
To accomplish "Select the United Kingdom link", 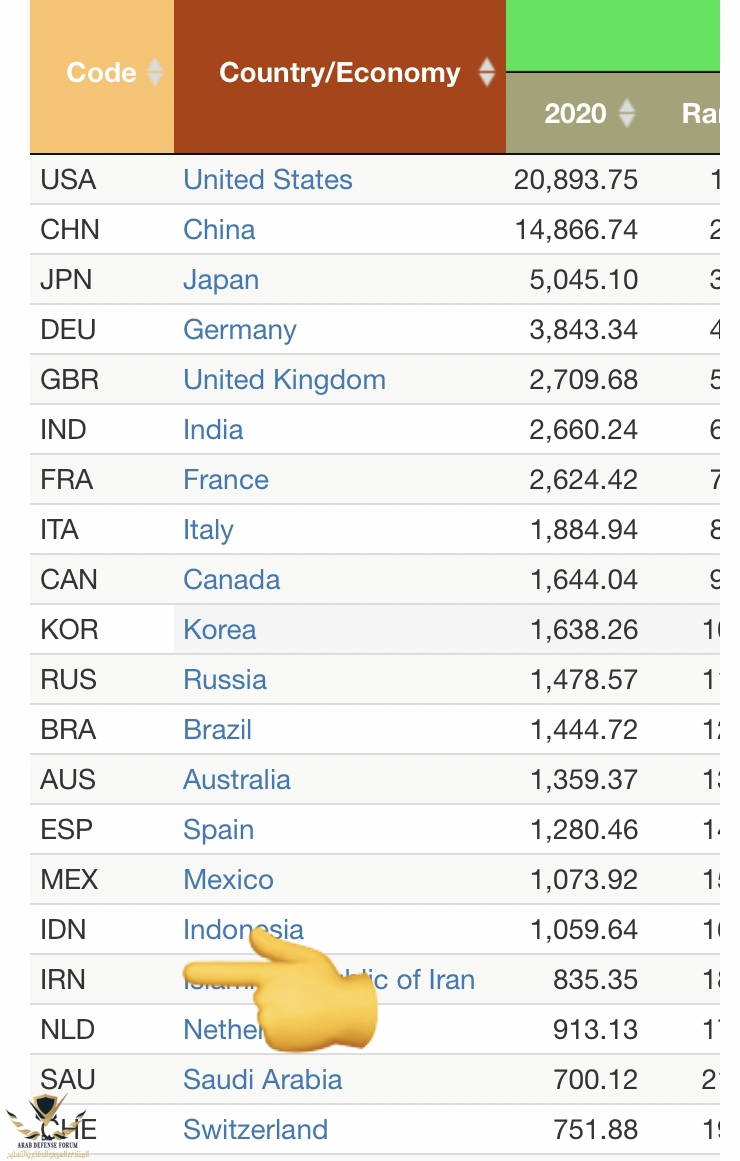I will [284, 380].
